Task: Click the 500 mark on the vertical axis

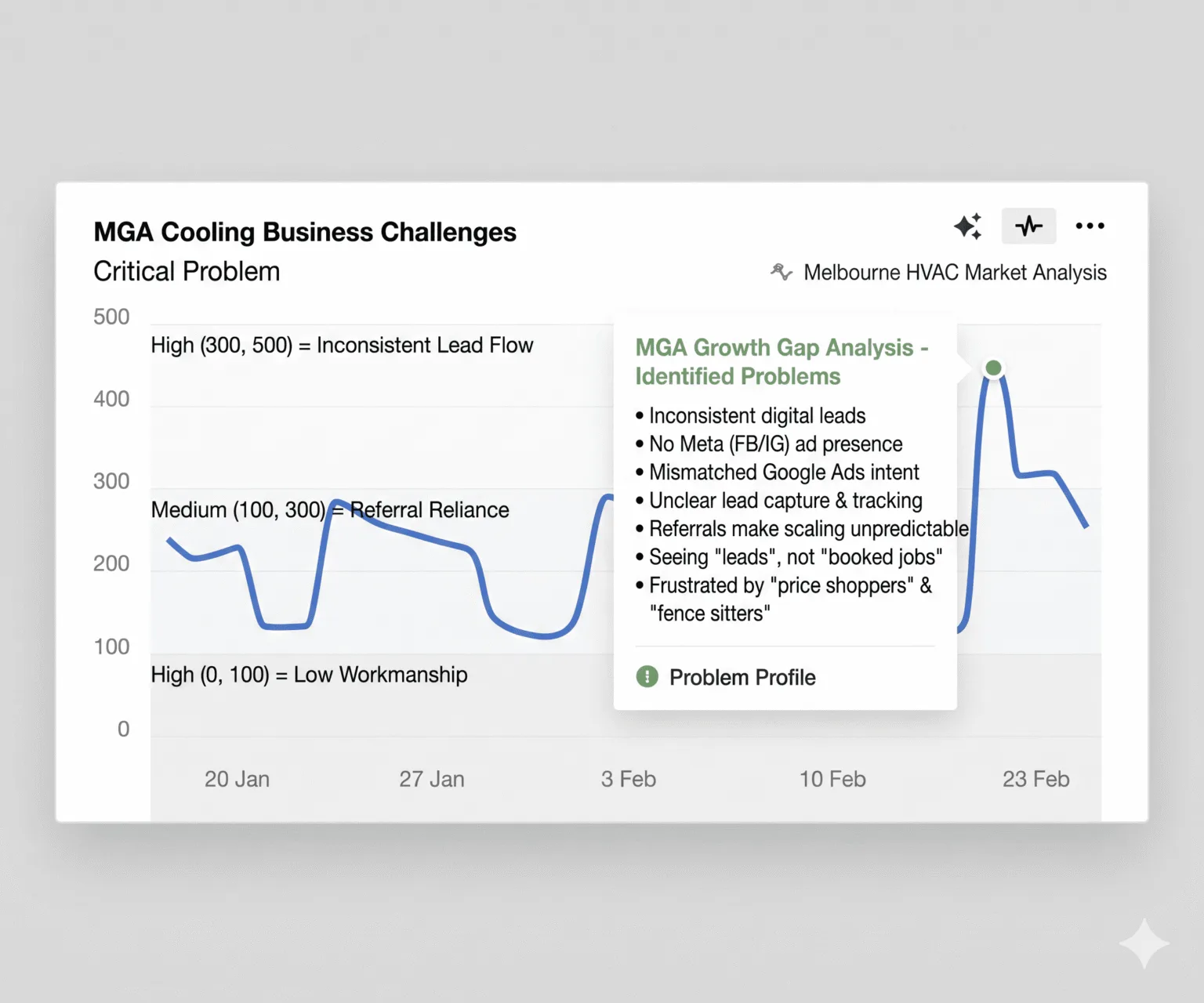Action: [x=111, y=316]
